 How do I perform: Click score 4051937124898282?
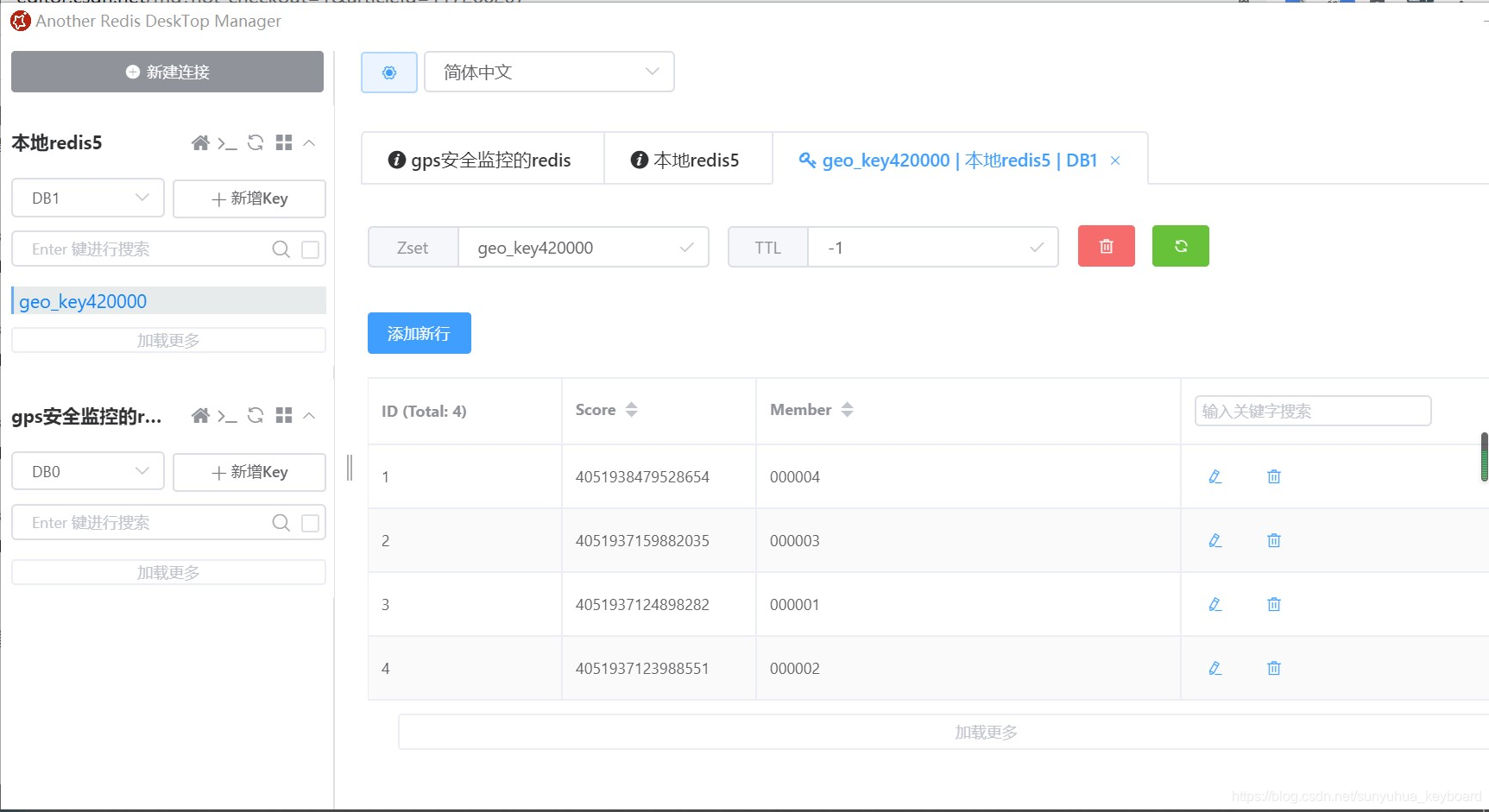[x=642, y=605]
